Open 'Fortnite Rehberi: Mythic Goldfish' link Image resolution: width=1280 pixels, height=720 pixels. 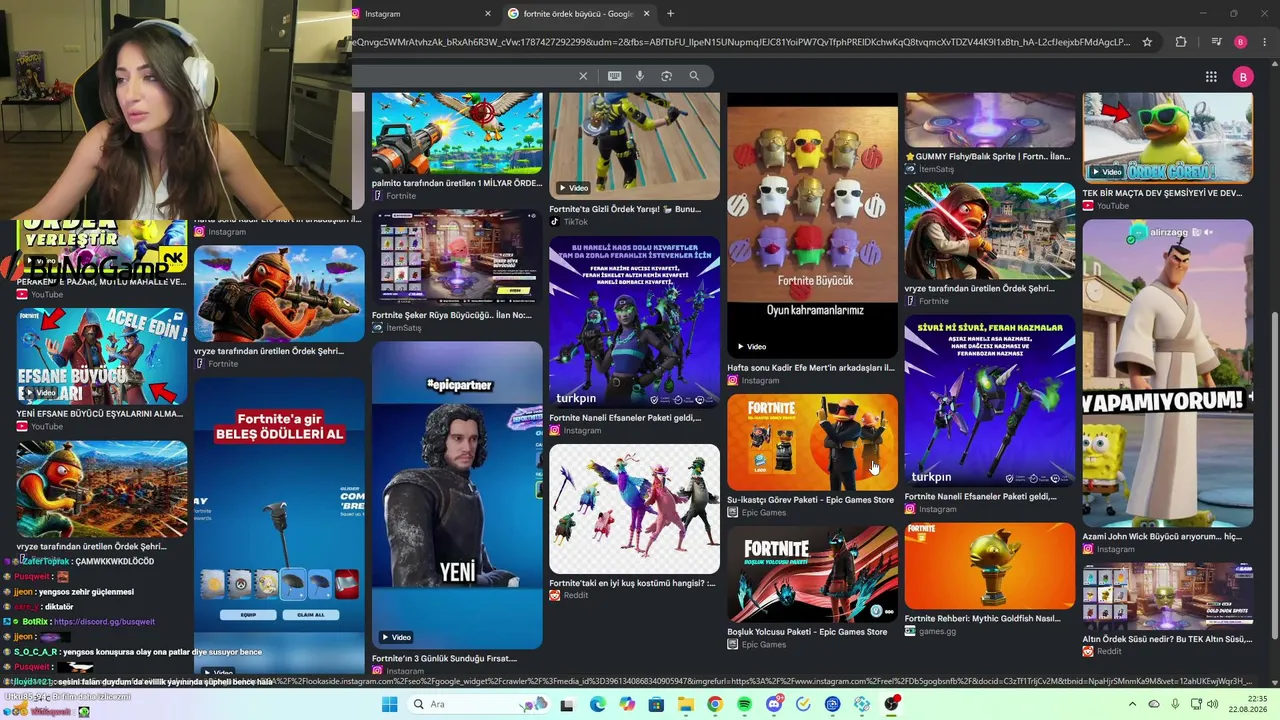coord(983,619)
